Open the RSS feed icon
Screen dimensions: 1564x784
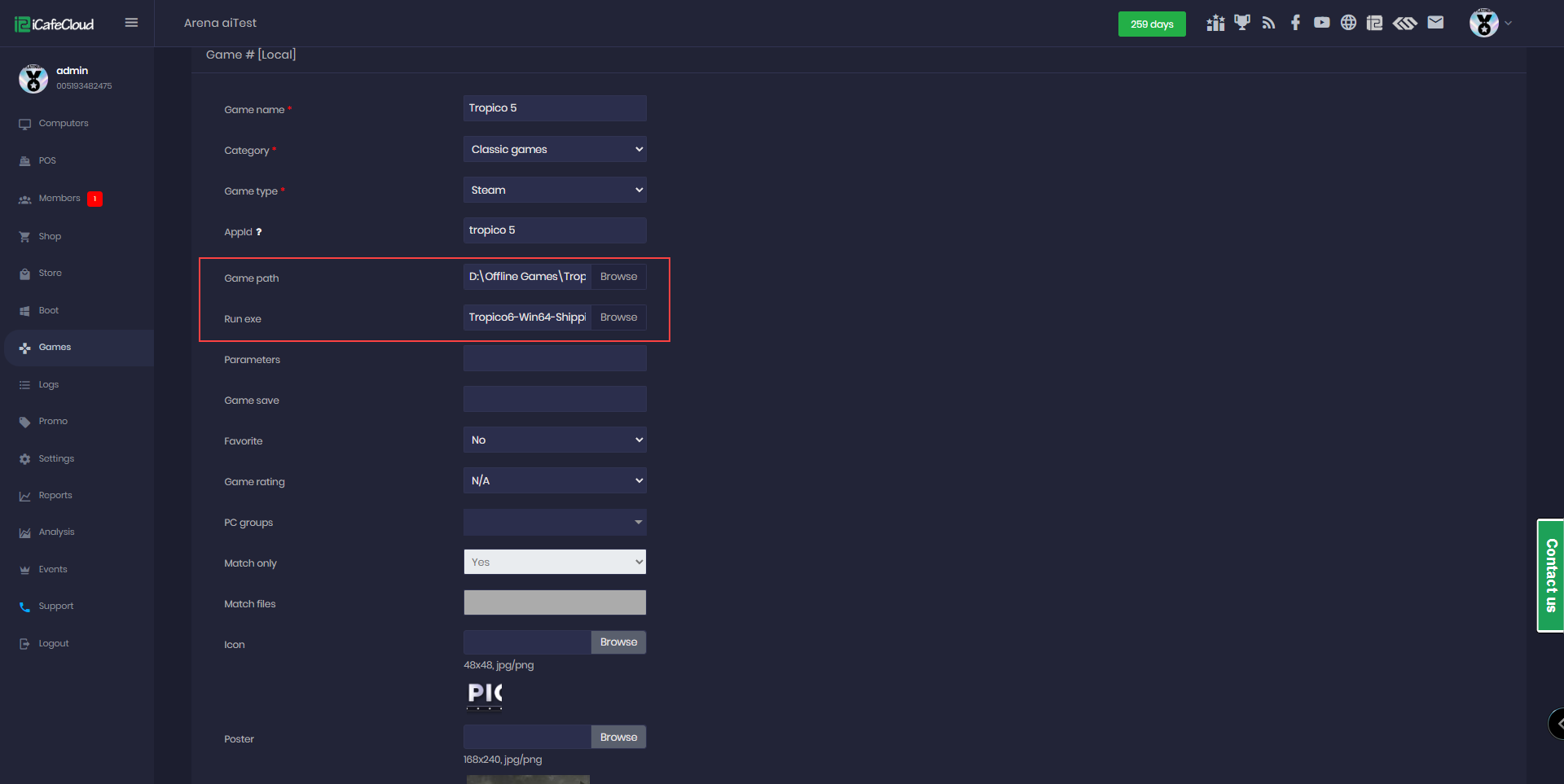[x=1268, y=23]
